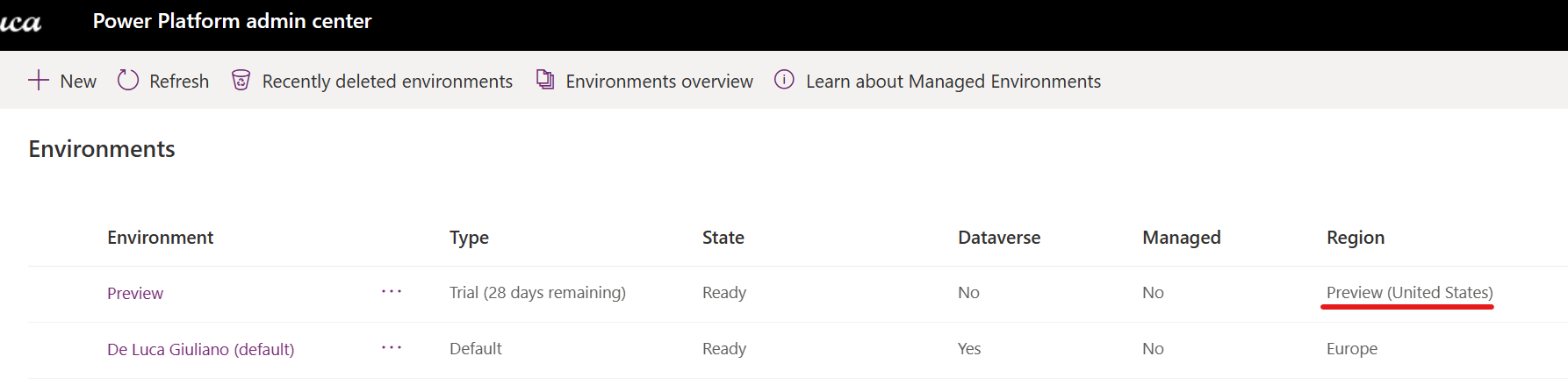This screenshot has height=392, width=1568.
Task: Sort by the Environment column header
Action: 160,238
